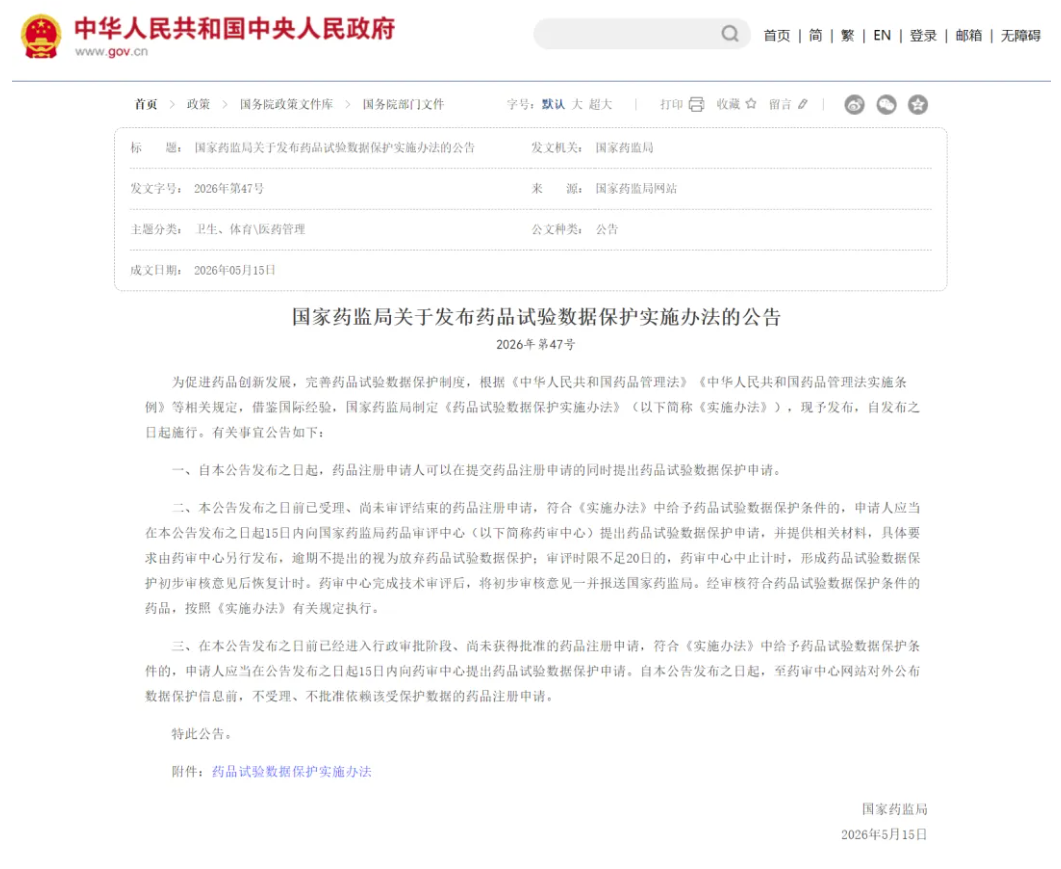Click the site title 中华人民共和国中央人民政府
Image resolution: width=1061 pixels, height=869 pixels.
click(235, 28)
